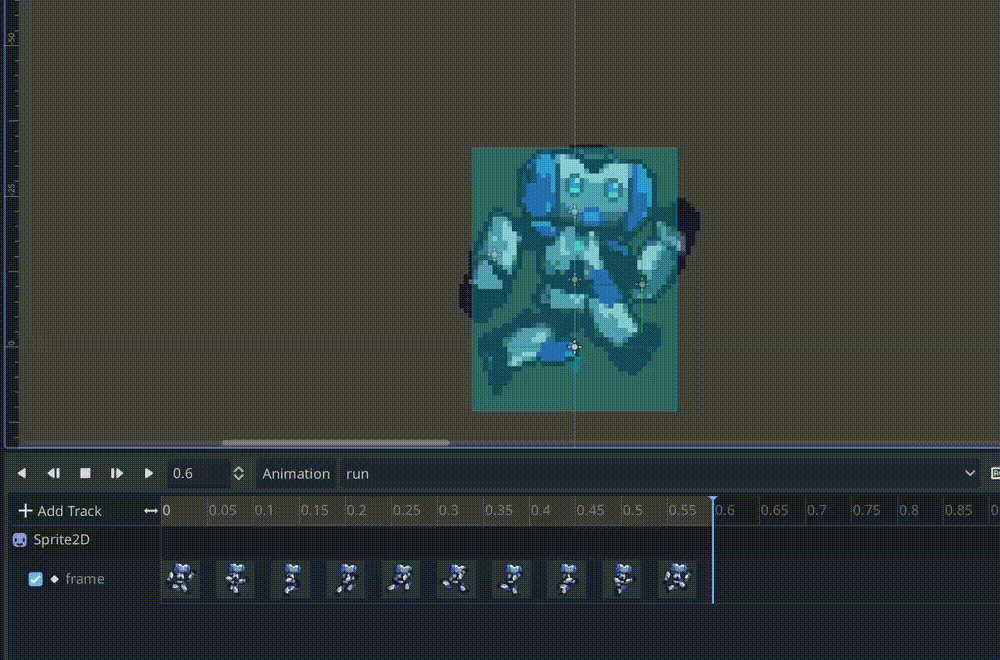
Task: Select the tenth frame keyframe thumbnail
Action: click(677, 579)
